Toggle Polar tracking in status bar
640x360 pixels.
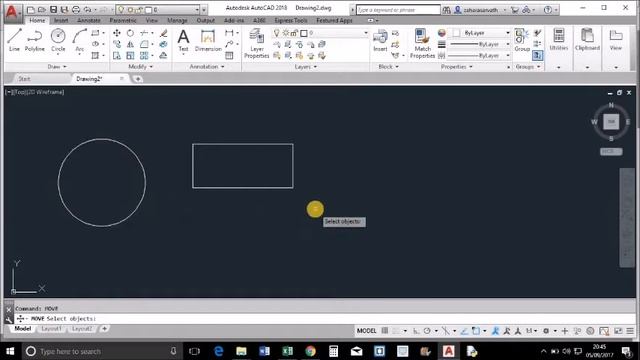point(427,331)
